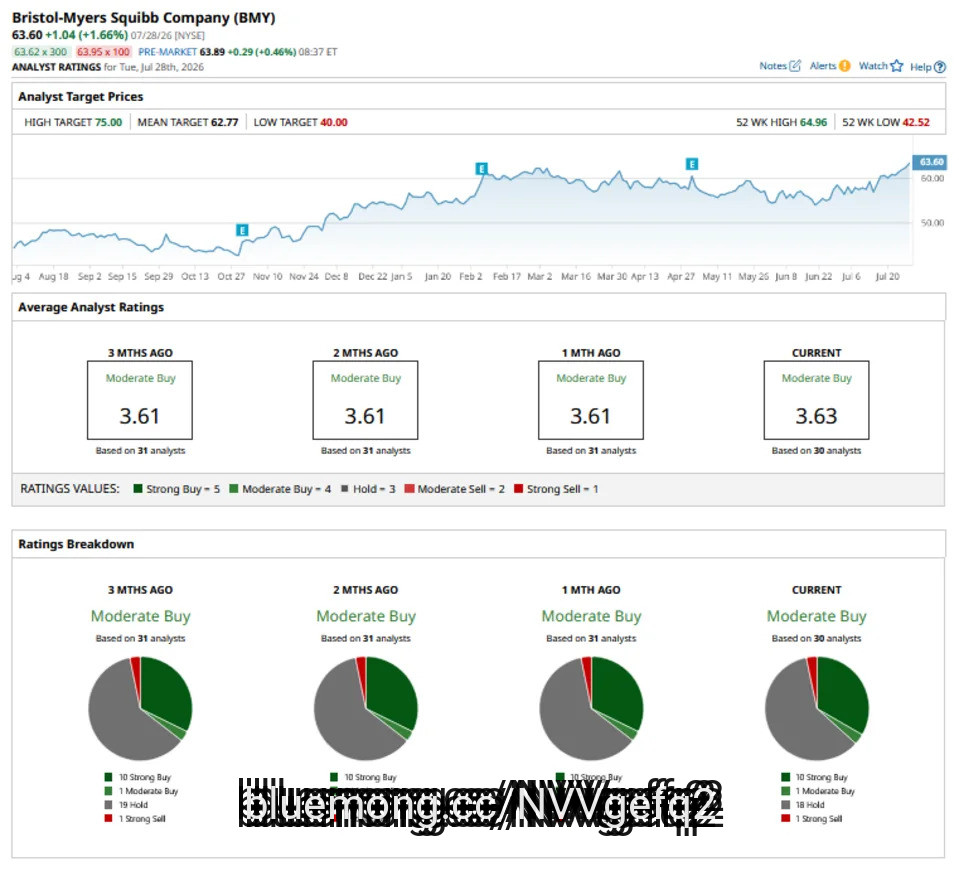The image size is (959, 871).
Task: Click the Bristol-Myers Squibb Company (BMY) title
Action: tap(144, 18)
